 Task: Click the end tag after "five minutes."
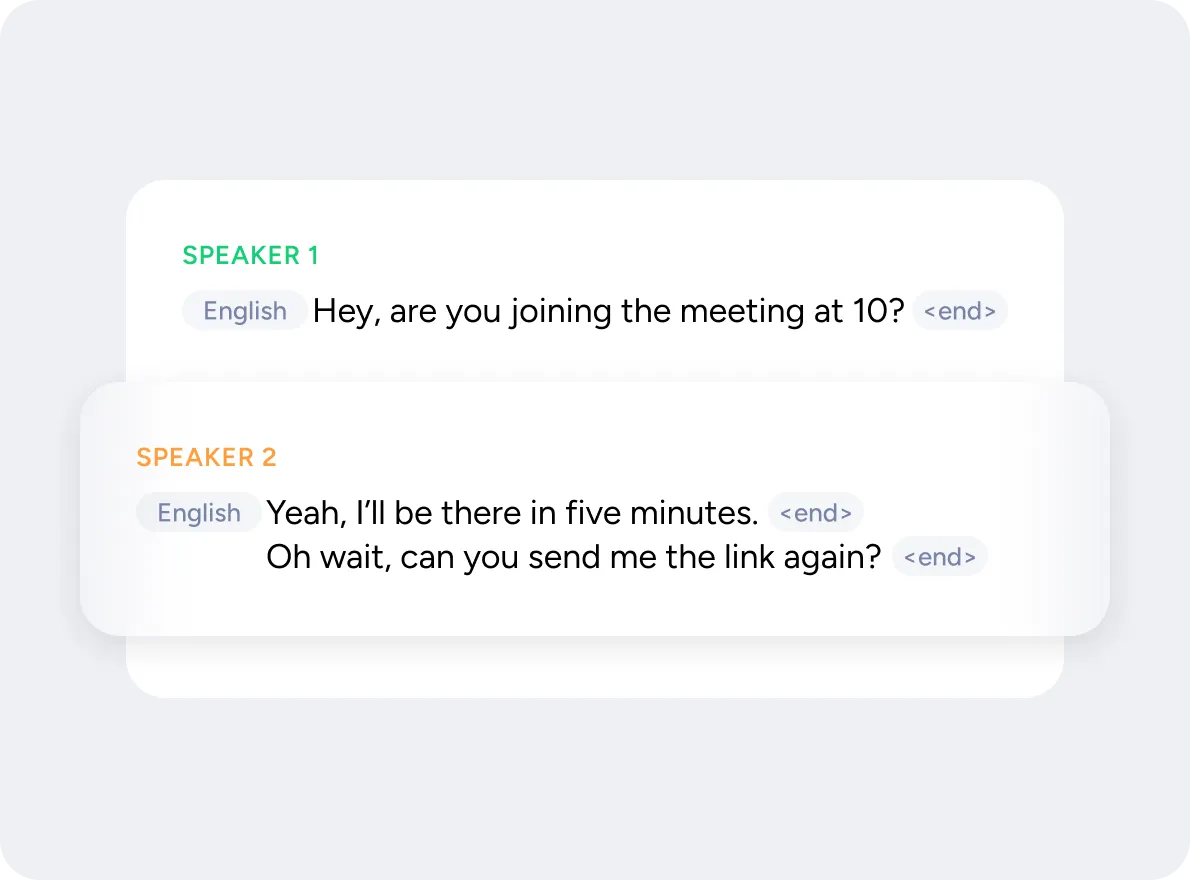pos(815,513)
